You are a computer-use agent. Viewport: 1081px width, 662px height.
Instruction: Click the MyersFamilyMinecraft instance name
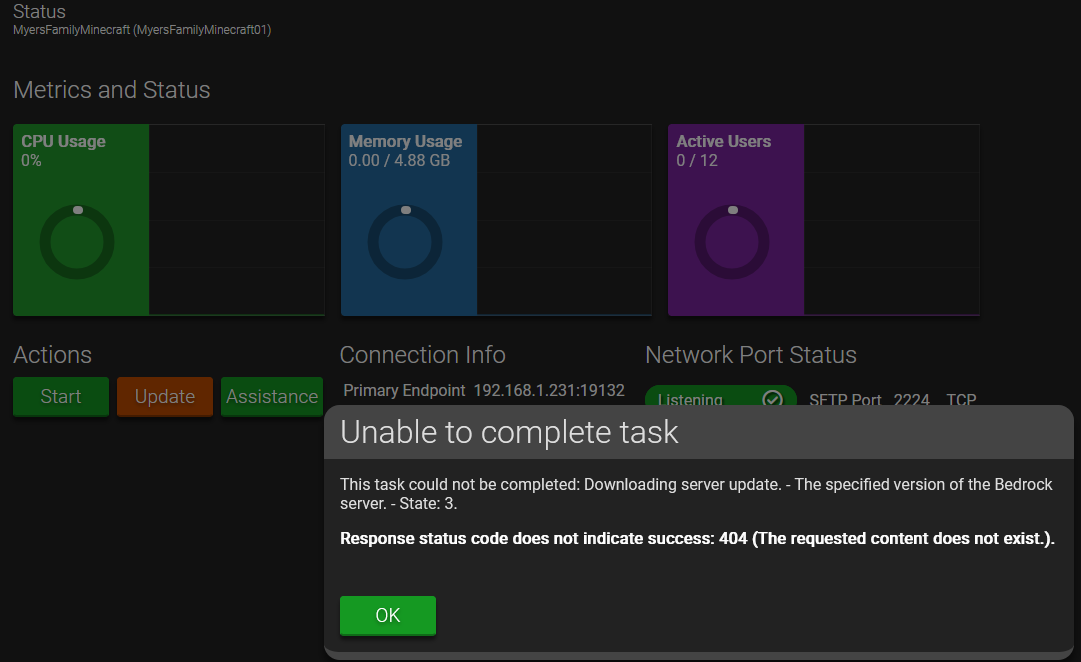point(142,30)
